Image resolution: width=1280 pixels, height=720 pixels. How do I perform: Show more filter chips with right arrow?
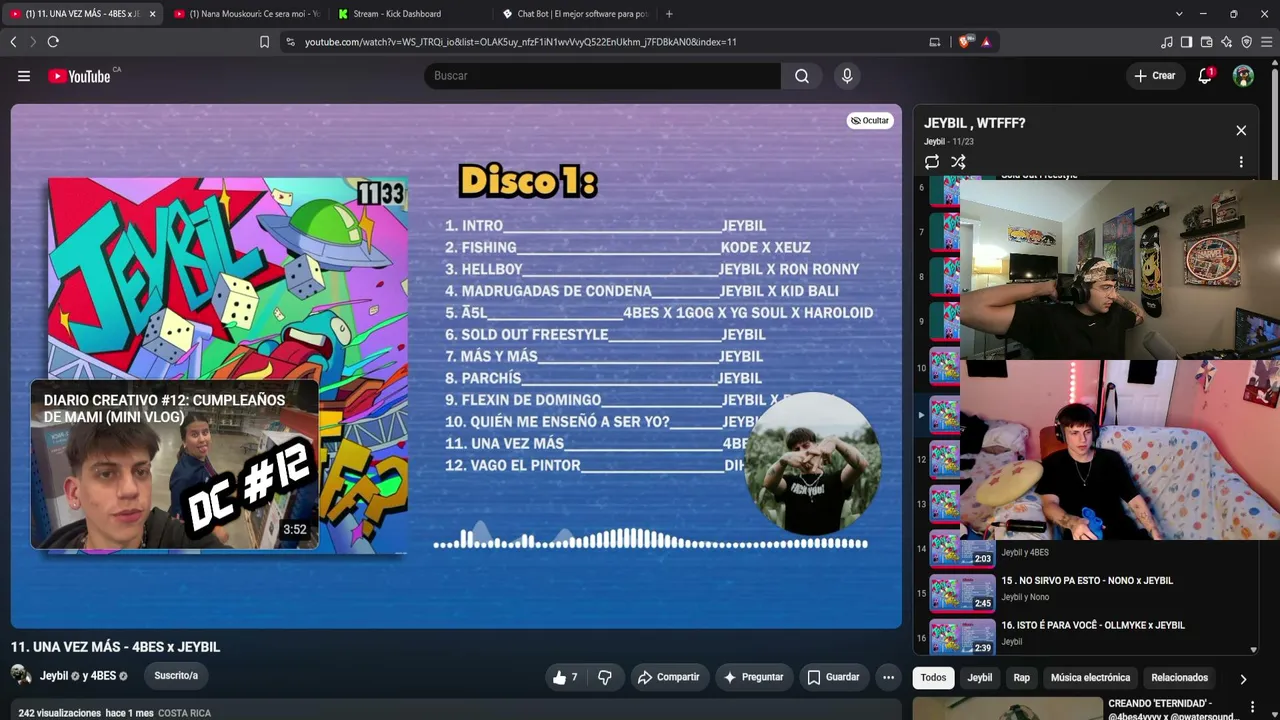click(x=1243, y=679)
